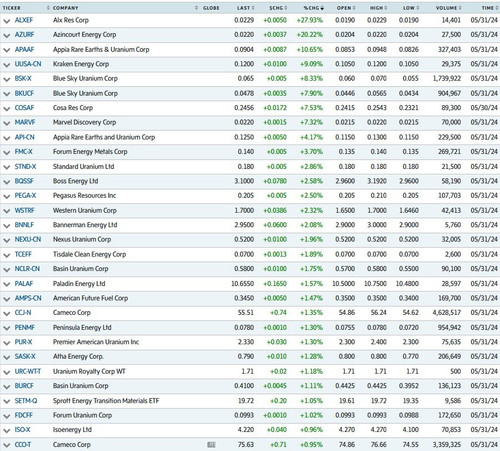Open the WSTRF ticker link
The image size is (500, 451).
coord(24,210)
